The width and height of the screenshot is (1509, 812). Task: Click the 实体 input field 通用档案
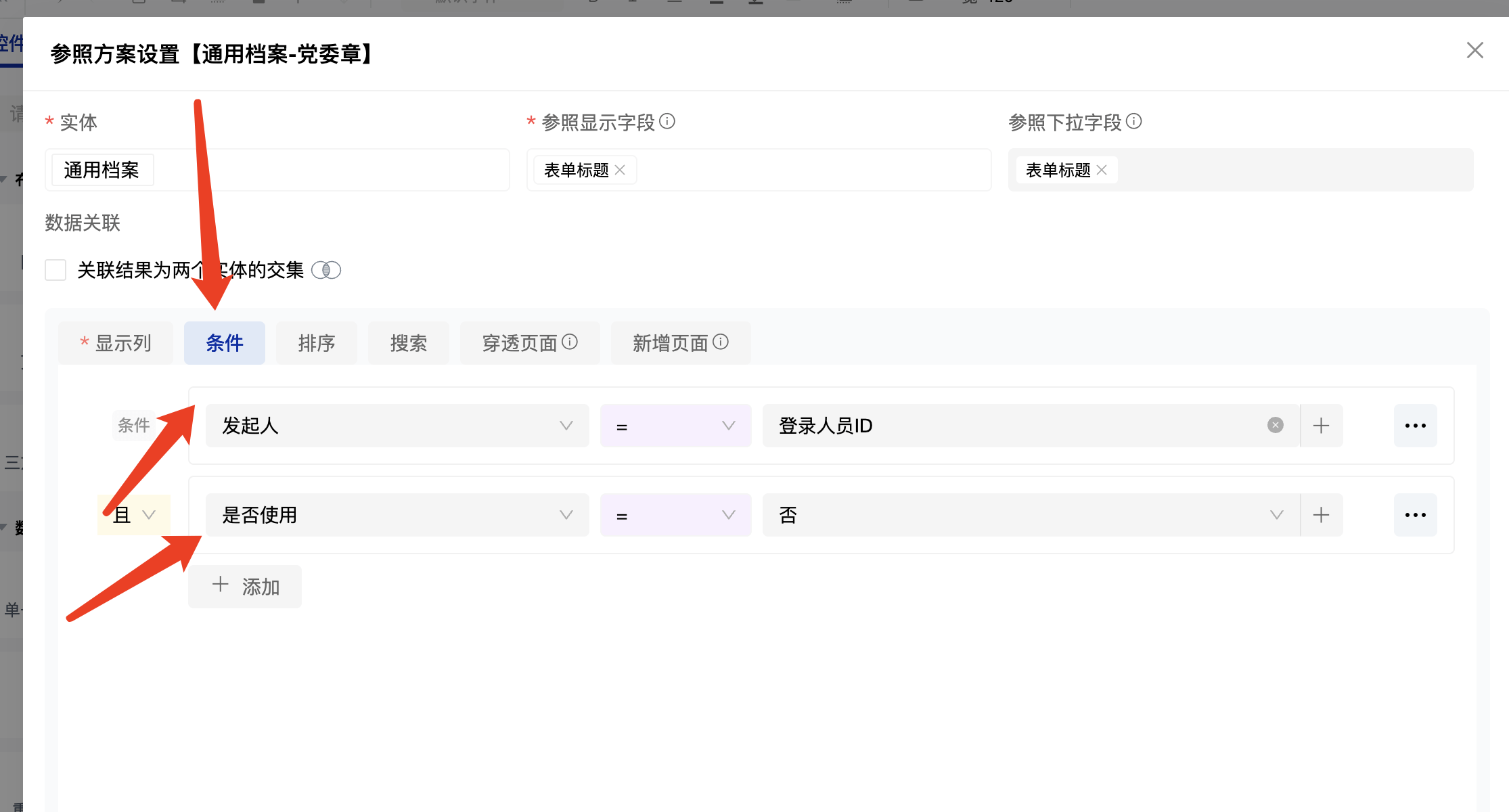point(276,170)
